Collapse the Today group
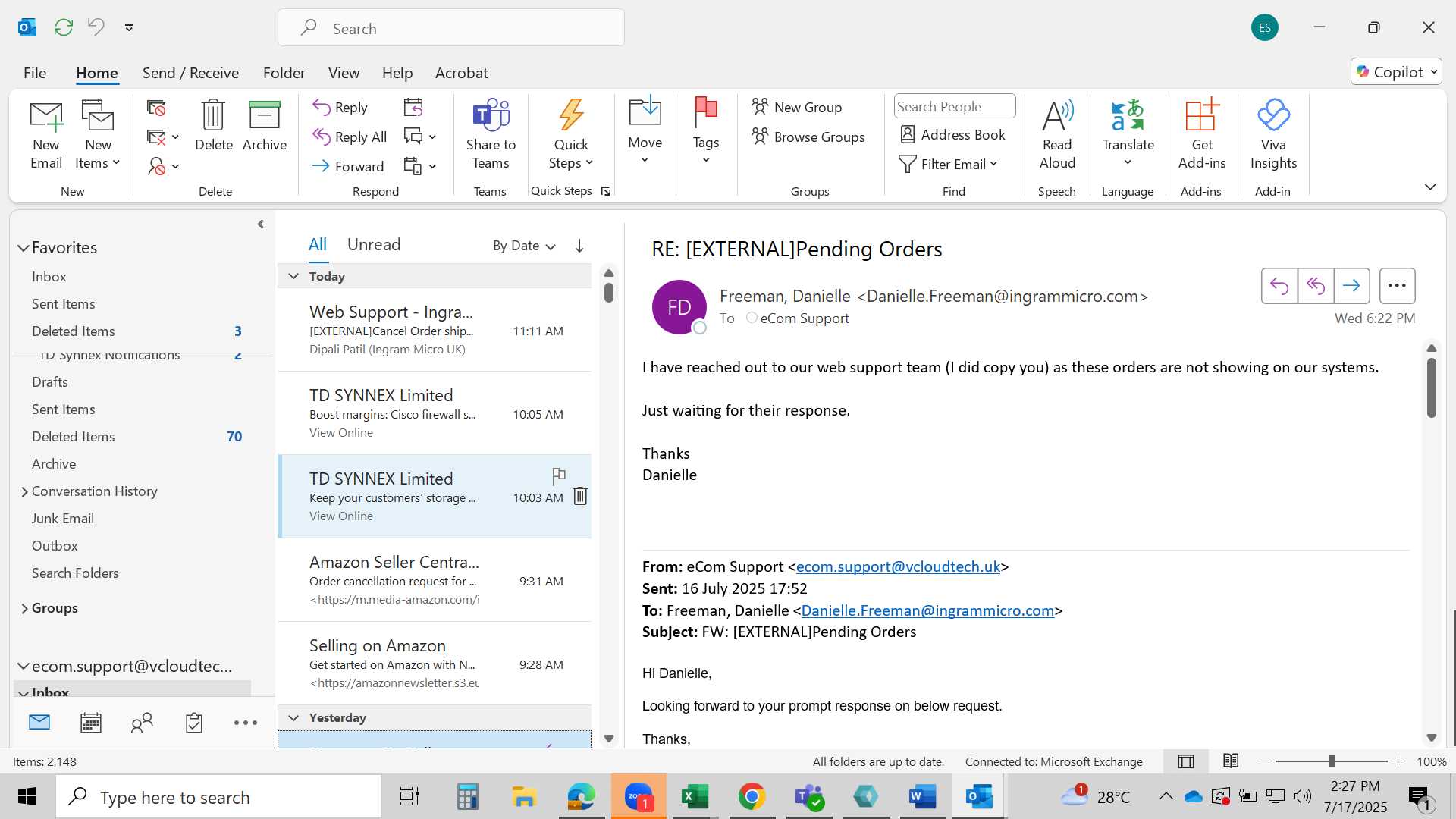 pyautogui.click(x=293, y=277)
